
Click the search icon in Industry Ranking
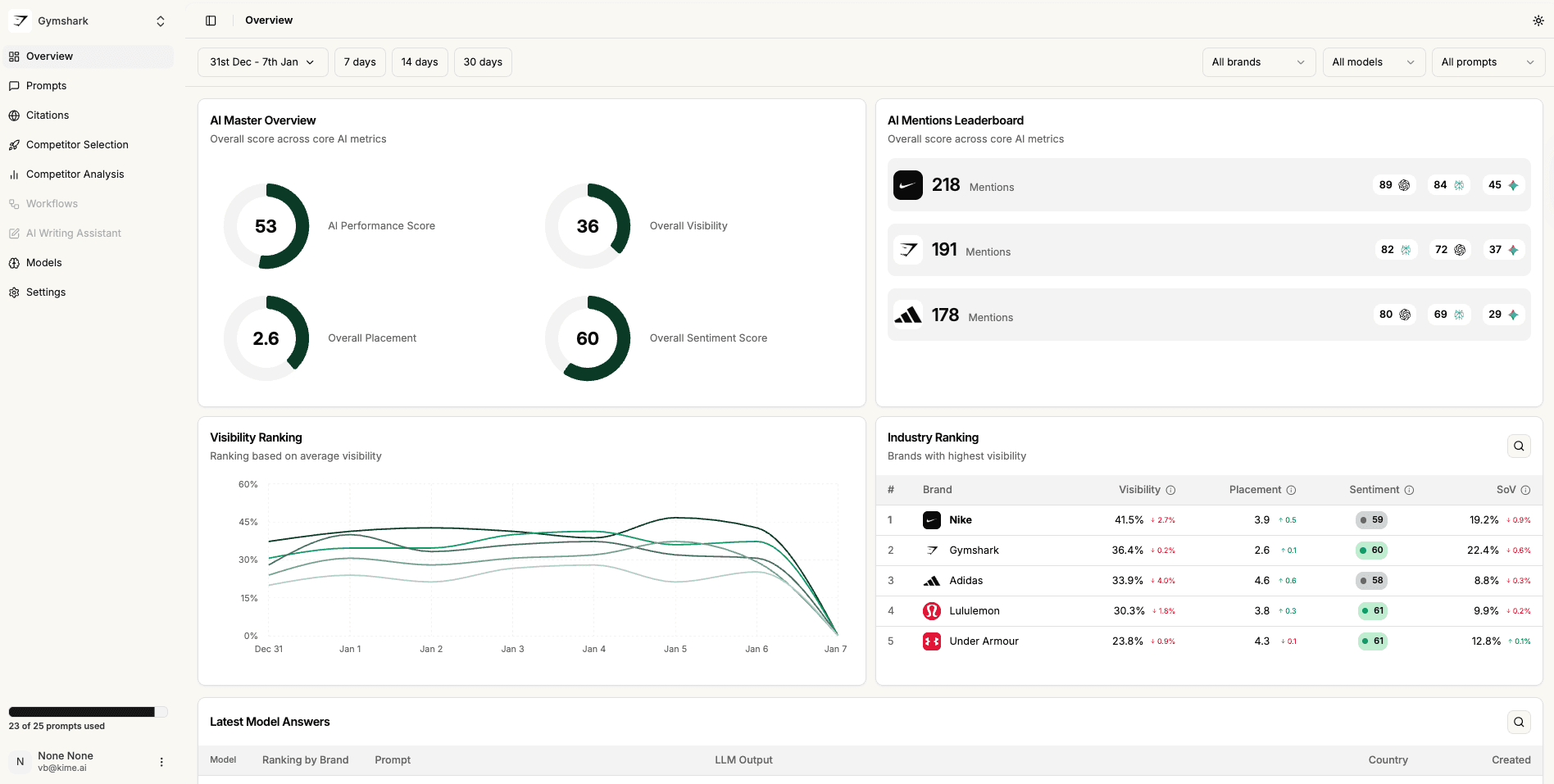click(1518, 446)
